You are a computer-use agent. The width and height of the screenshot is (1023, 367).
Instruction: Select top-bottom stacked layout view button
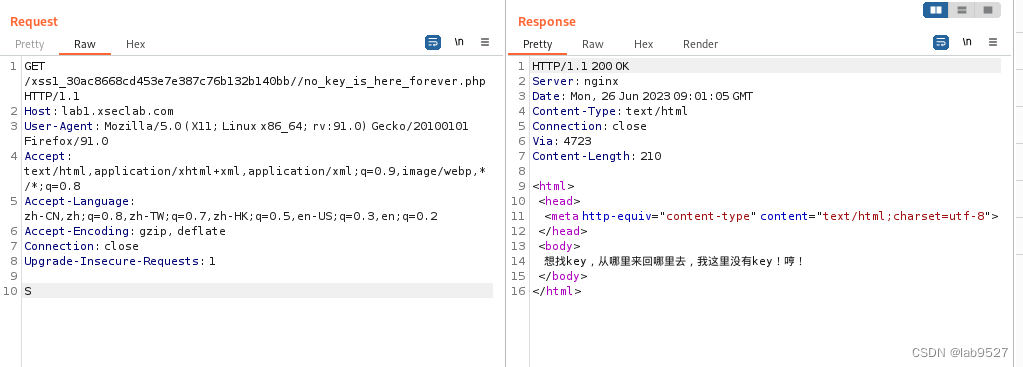tap(962, 10)
